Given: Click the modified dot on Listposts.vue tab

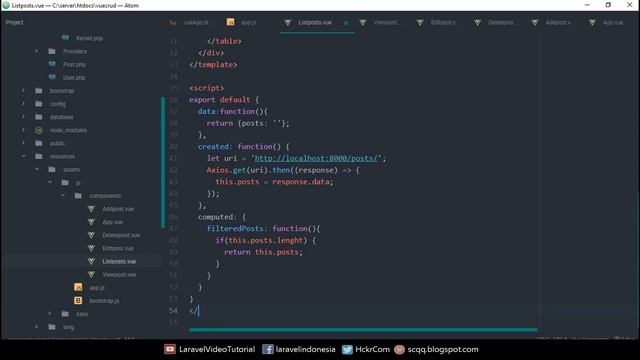Looking at the screenshot, I should click(x=346, y=23).
